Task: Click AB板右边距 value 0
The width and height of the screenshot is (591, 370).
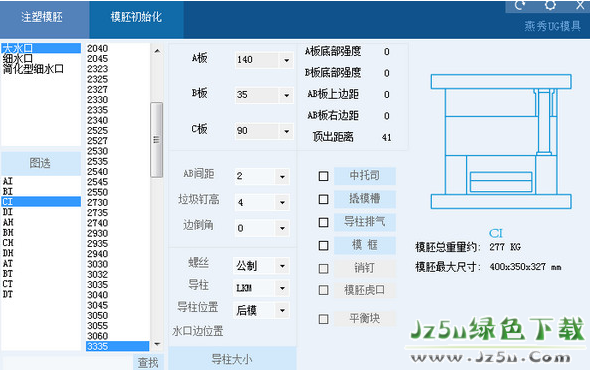Action: [x=387, y=116]
